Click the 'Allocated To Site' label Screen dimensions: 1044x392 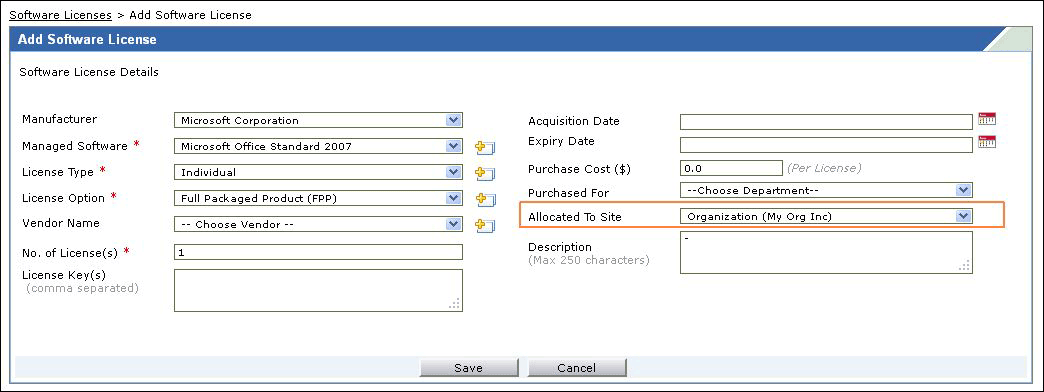click(575, 217)
